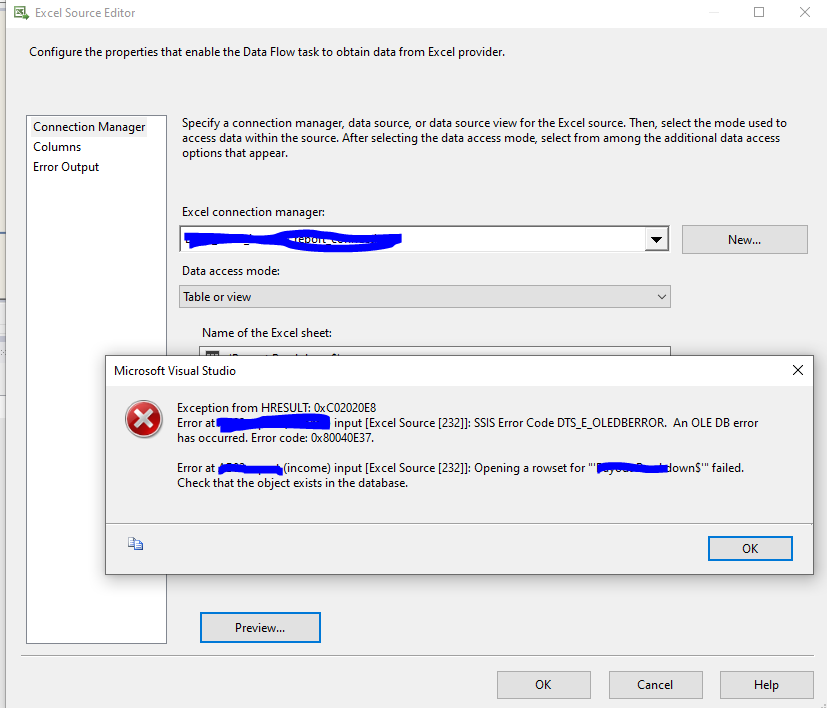The height and width of the screenshot is (708, 827).
Task: Open Help for Excel Source Editor
Action: click(766, 685)
